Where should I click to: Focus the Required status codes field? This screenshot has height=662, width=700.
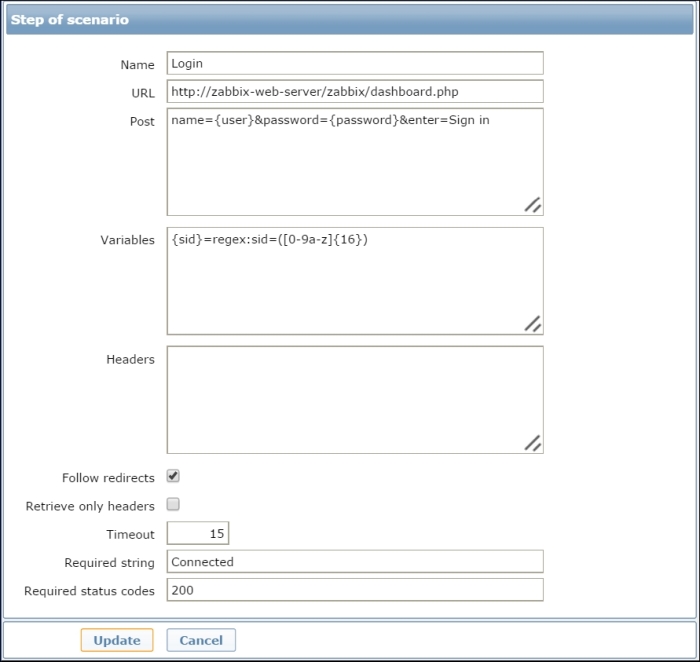355,590
